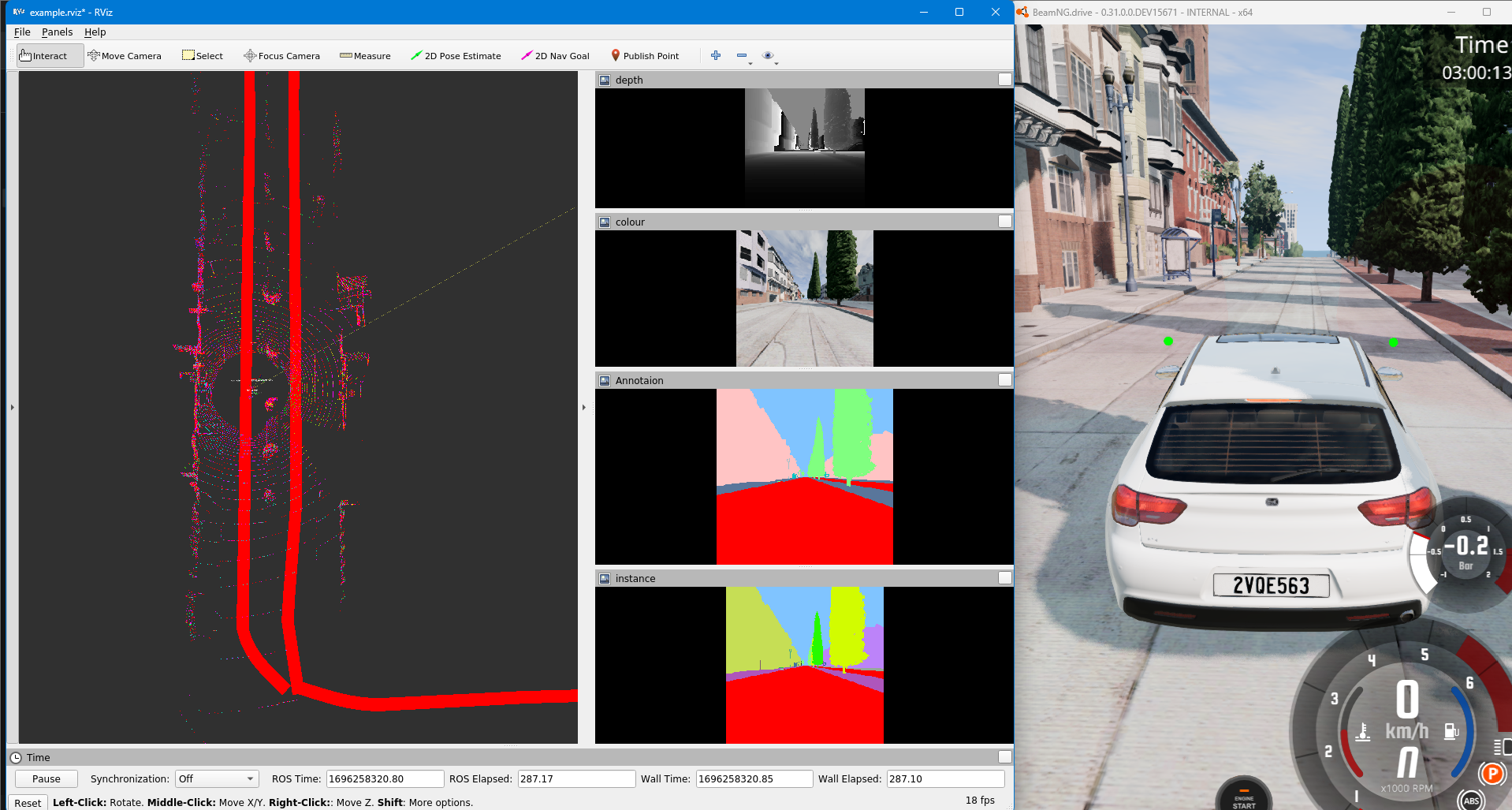
Task: Click the 03:00:13 timer in BeamNG
Action: (x=1476, y=73)
